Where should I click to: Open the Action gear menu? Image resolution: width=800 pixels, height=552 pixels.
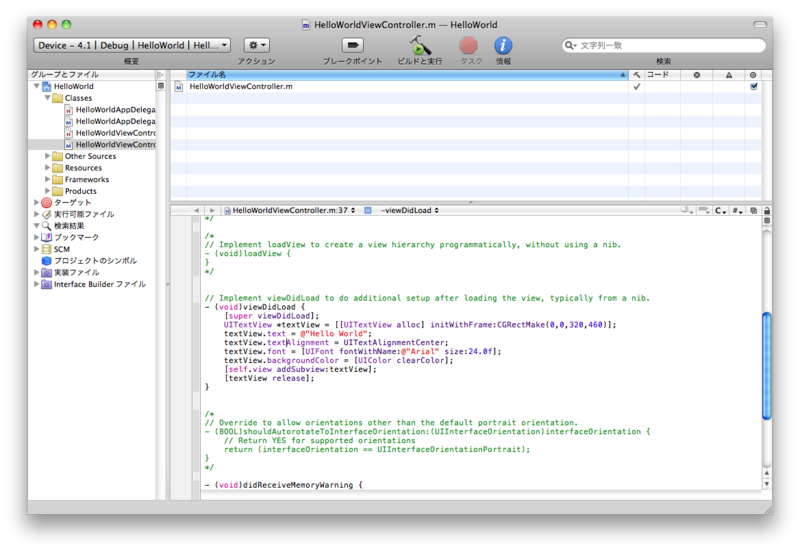click(257, 45)
